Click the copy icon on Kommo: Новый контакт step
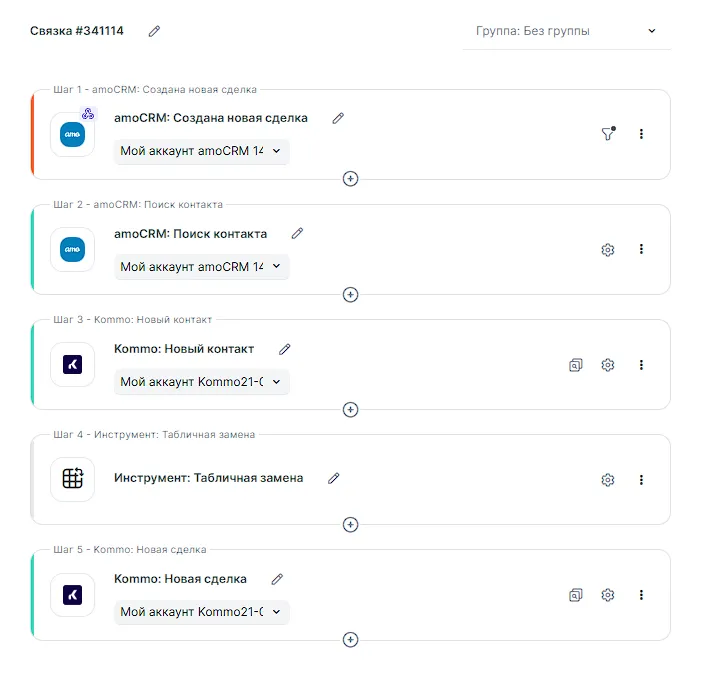725x685 pixels. click(x=575, y=365)
